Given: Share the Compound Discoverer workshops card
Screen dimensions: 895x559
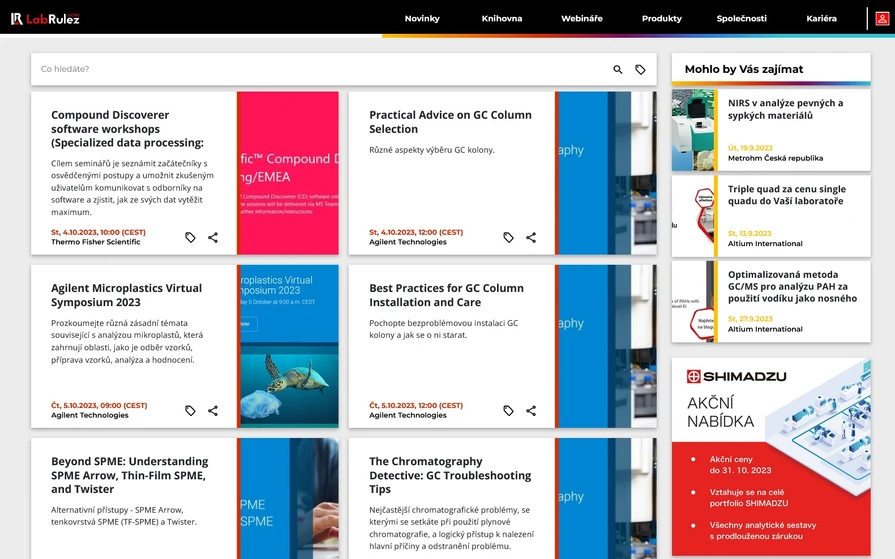Looking at the screenshot, I should point(213,238).
